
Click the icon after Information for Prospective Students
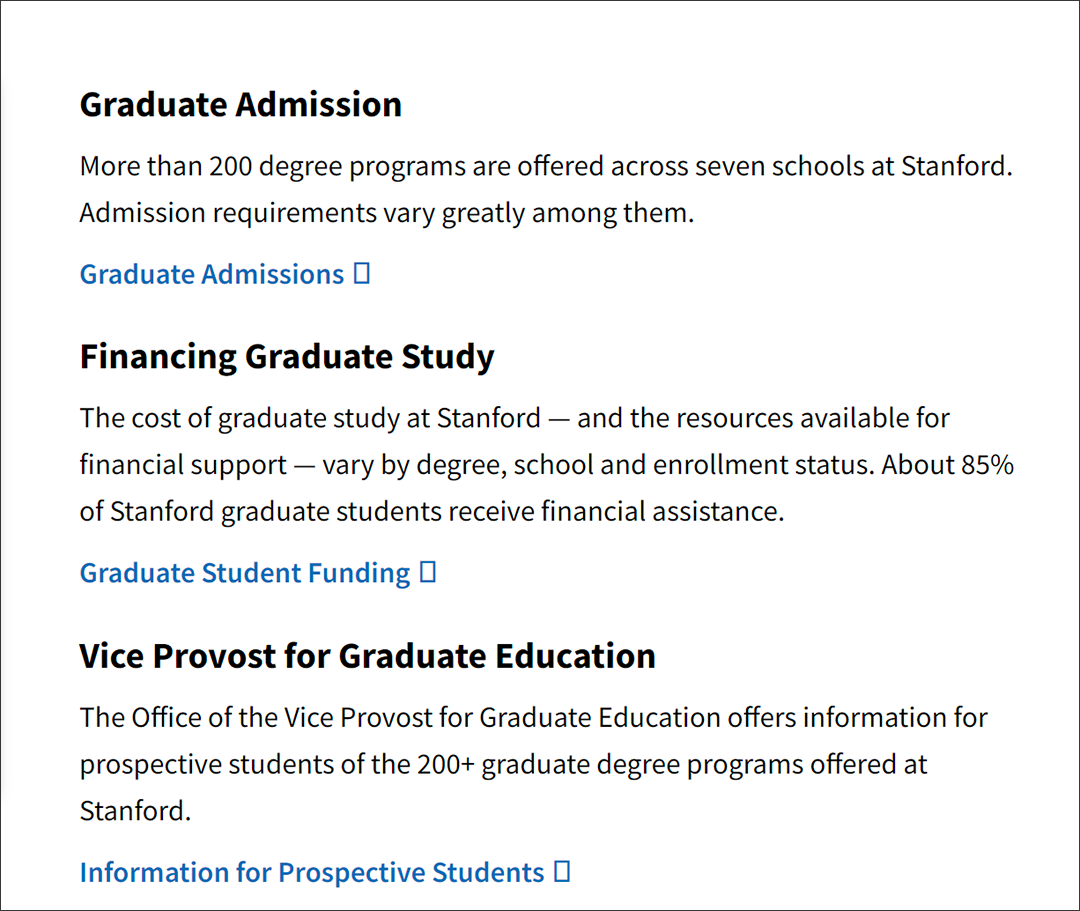pos(562,872)
